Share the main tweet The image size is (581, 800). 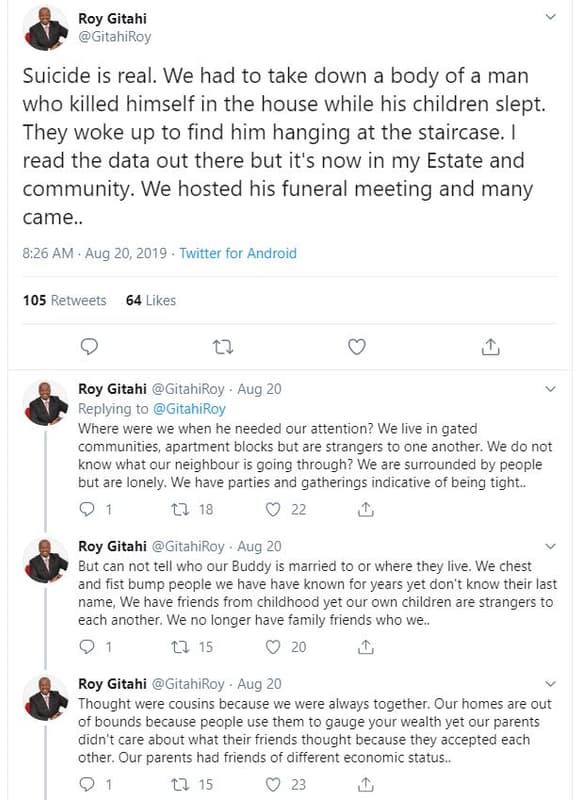pos(490,346)
